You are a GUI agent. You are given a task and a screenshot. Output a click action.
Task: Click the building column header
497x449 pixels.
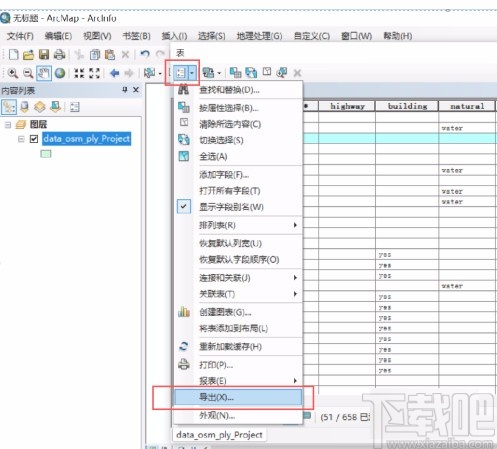pyautogui.click(x=407, y=106)
